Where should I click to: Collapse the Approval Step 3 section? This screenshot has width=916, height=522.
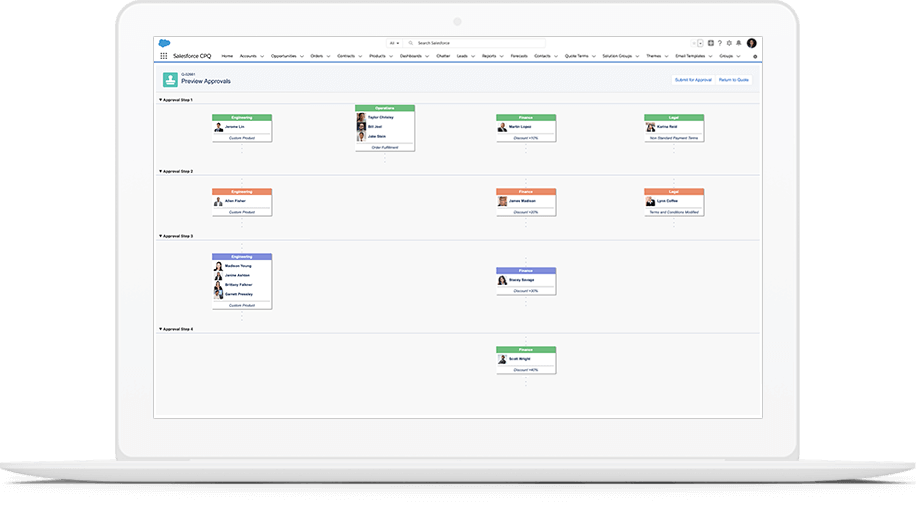[161, 236]
